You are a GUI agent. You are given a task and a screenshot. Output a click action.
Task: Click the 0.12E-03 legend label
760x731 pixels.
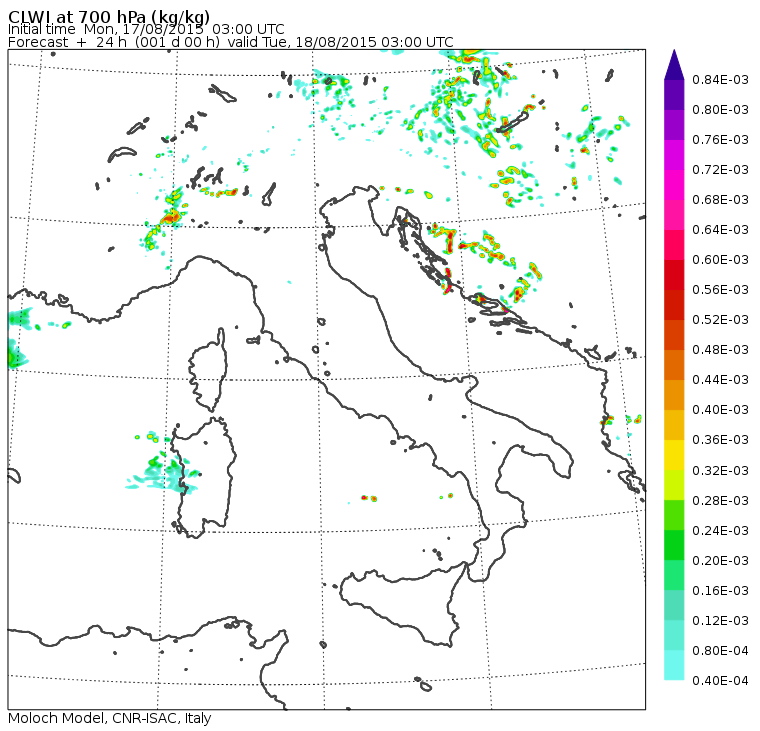click(720, 621)
